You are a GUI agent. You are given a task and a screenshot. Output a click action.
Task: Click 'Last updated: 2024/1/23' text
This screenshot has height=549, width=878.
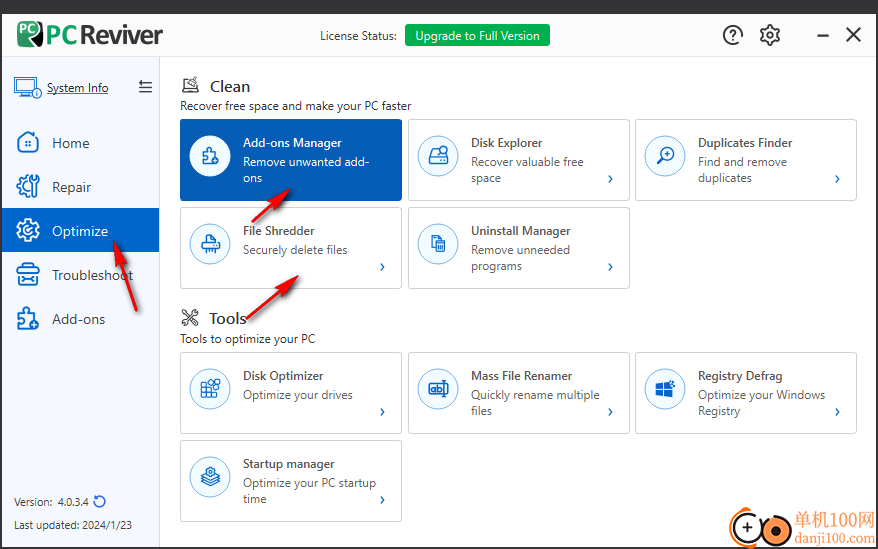click(73, 525)
